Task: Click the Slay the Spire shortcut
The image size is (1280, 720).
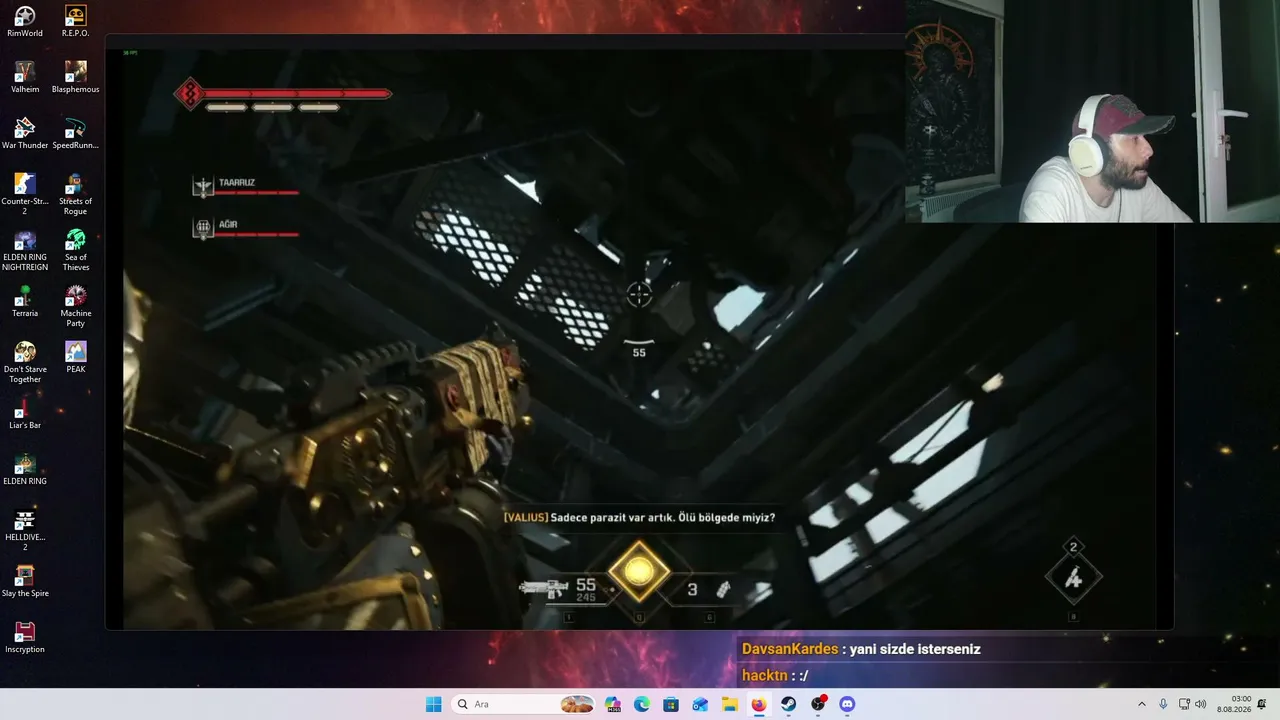Action: pos(25,581)
